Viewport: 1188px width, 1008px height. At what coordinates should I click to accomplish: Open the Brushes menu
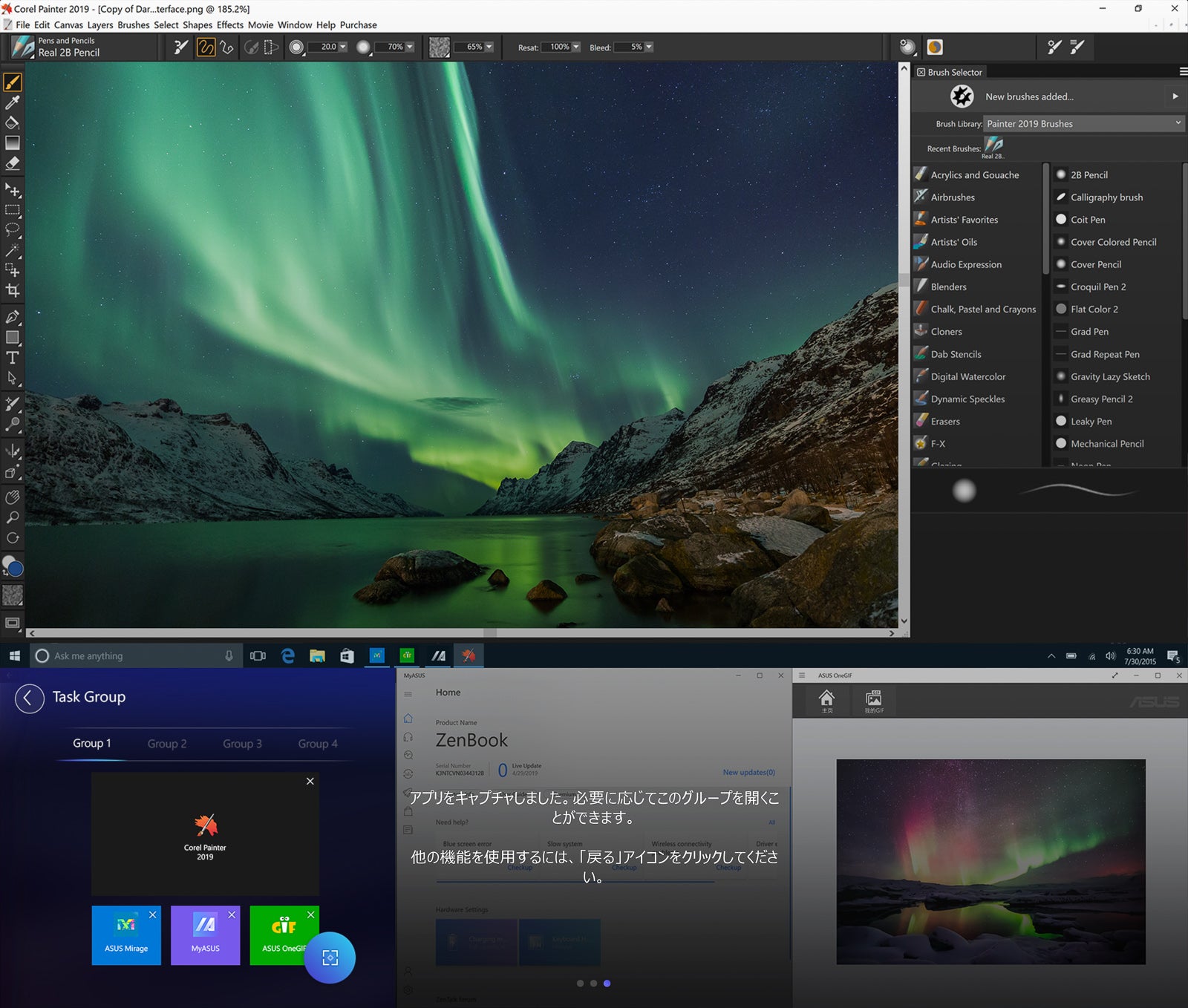[134, 24]
